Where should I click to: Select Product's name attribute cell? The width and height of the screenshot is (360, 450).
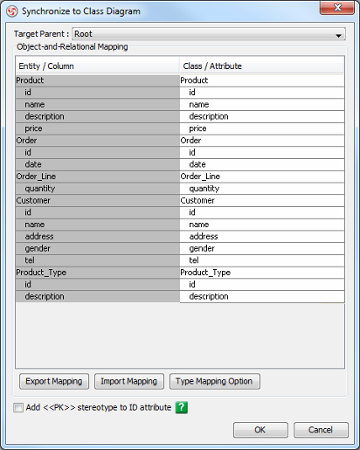pos(262,105)
